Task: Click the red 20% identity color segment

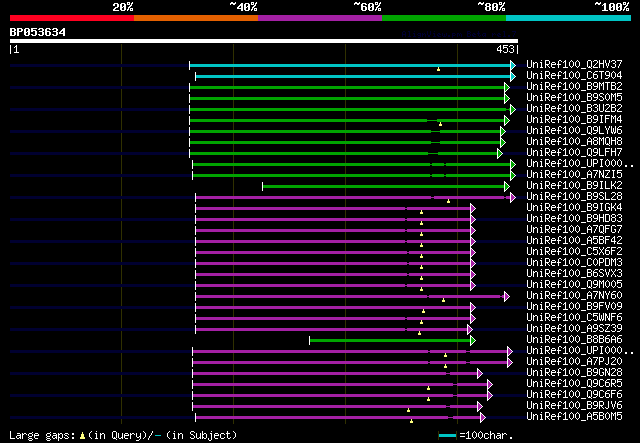Action: click(72, 18)
